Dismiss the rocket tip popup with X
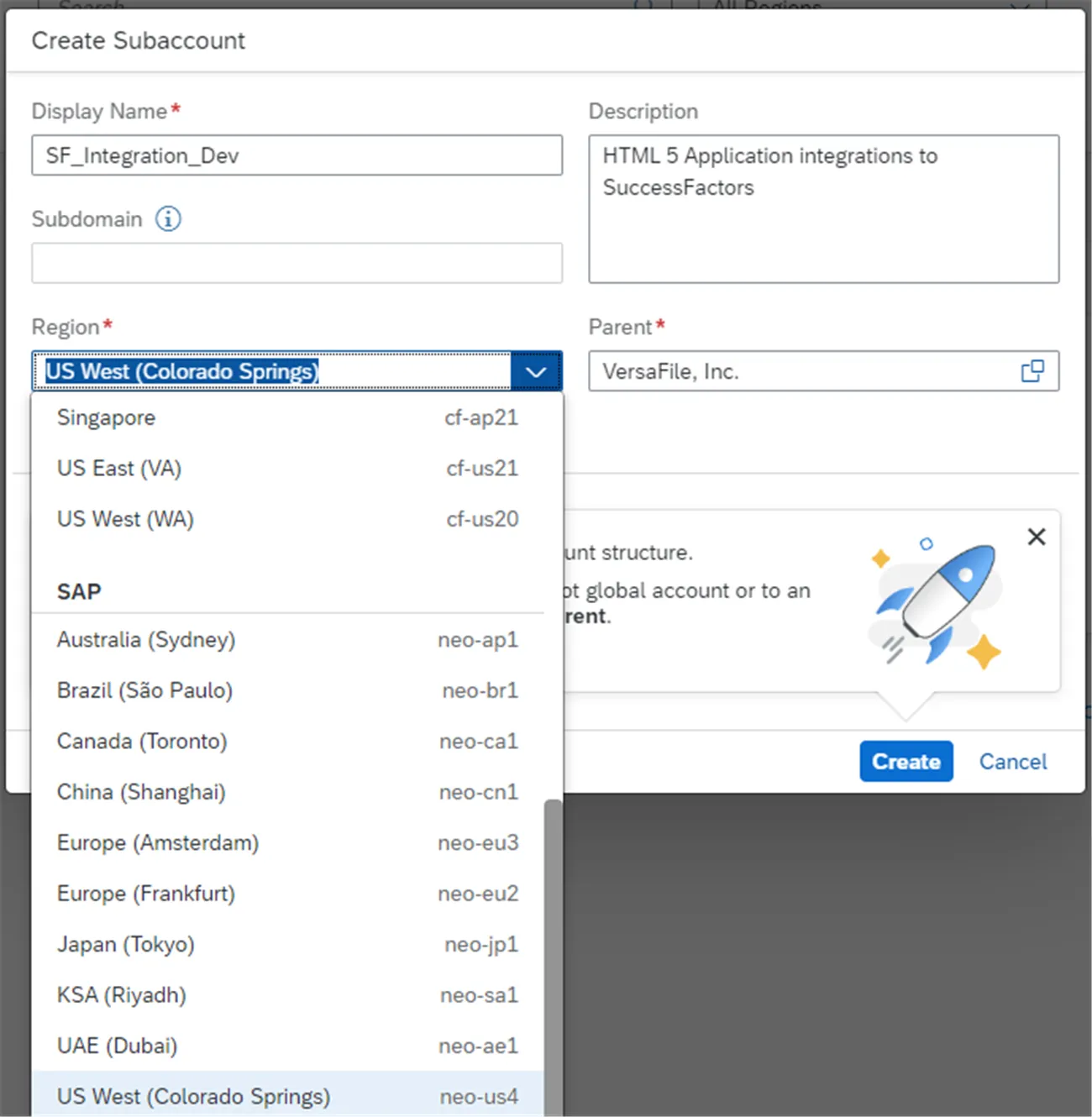The width and height of the screenshot is (1092, 1117). click(x=1037, y=537)
